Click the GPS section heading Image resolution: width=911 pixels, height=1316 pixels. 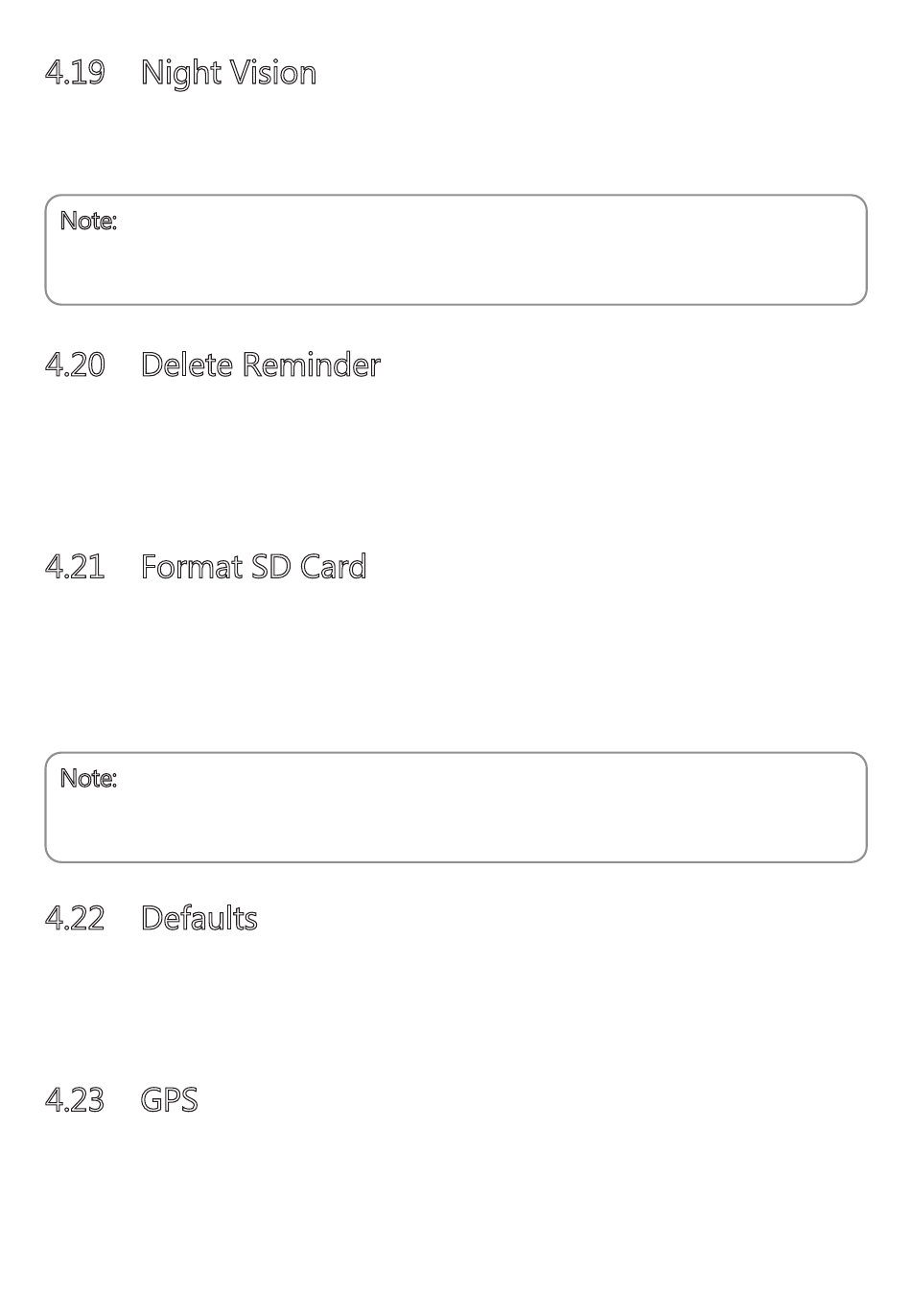tap(170, 1099)
